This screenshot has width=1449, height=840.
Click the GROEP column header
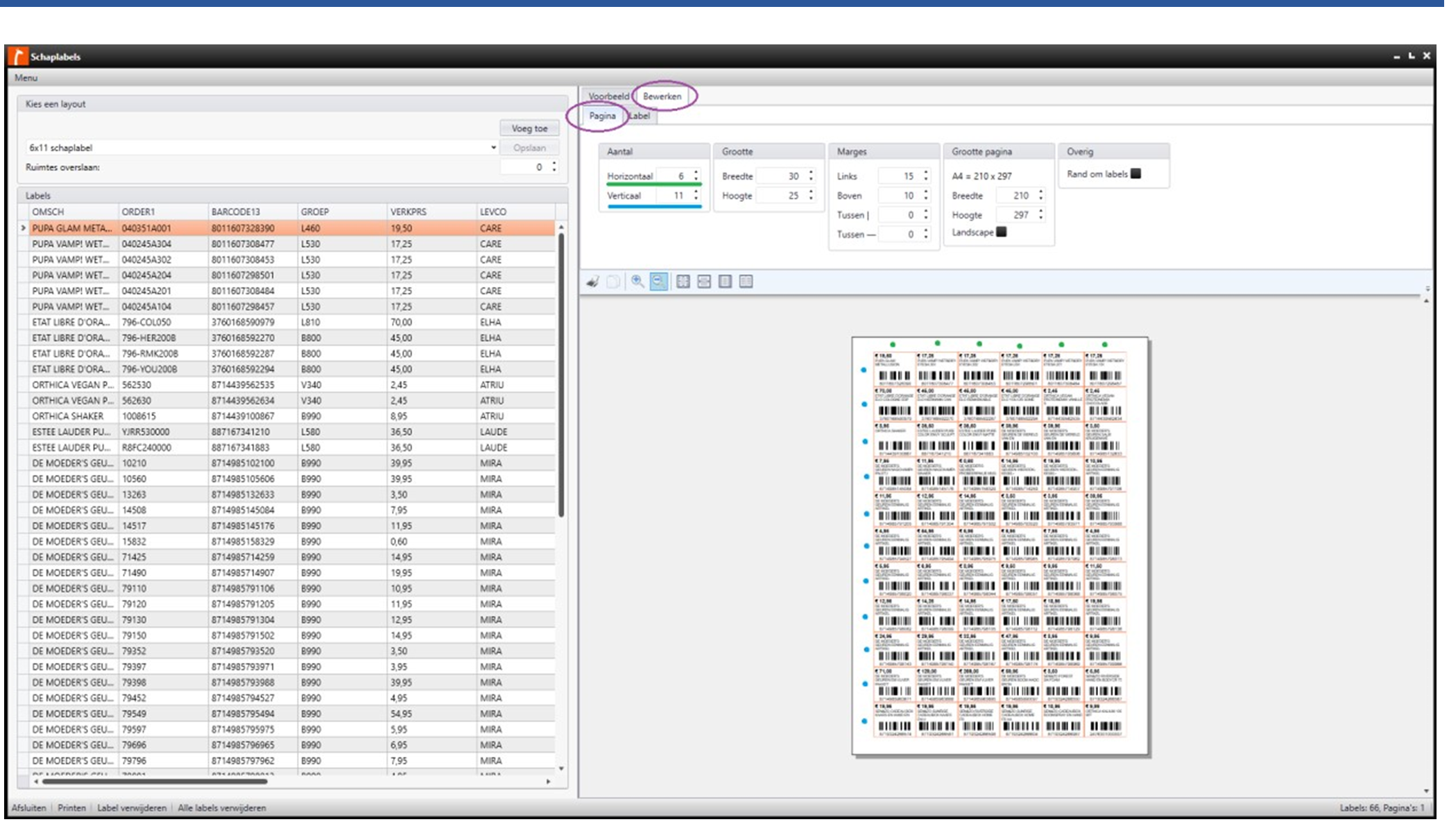coord(343,212)
